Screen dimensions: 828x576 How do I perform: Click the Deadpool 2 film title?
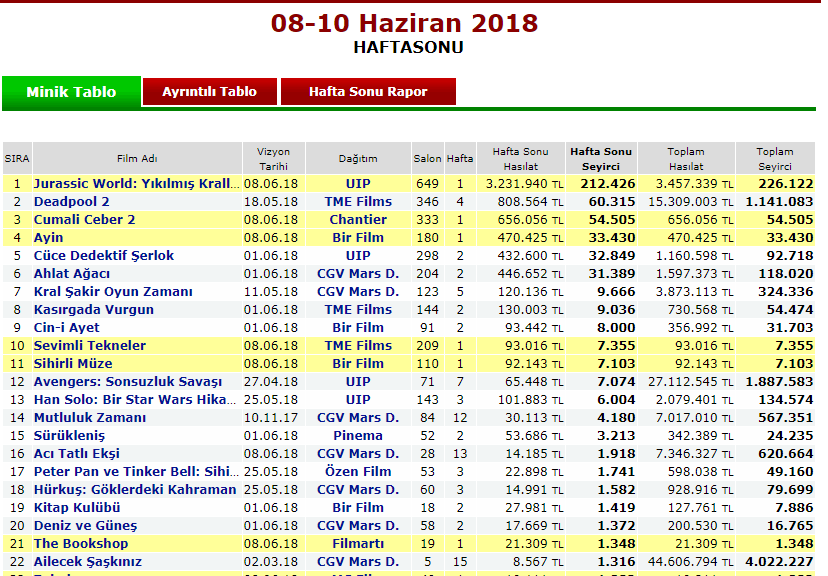72,202
